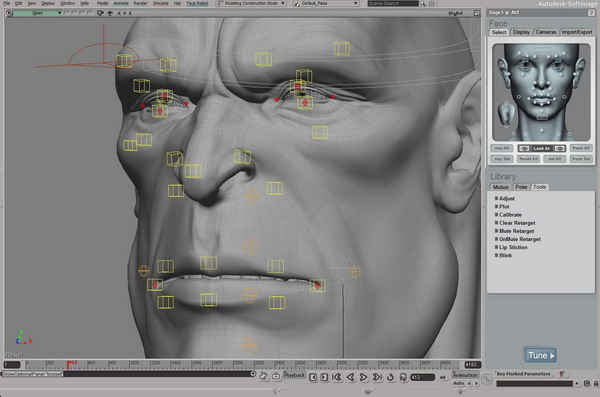Open the Animate menu
Viewport: 600px width, 397px height.
point(121,3)
